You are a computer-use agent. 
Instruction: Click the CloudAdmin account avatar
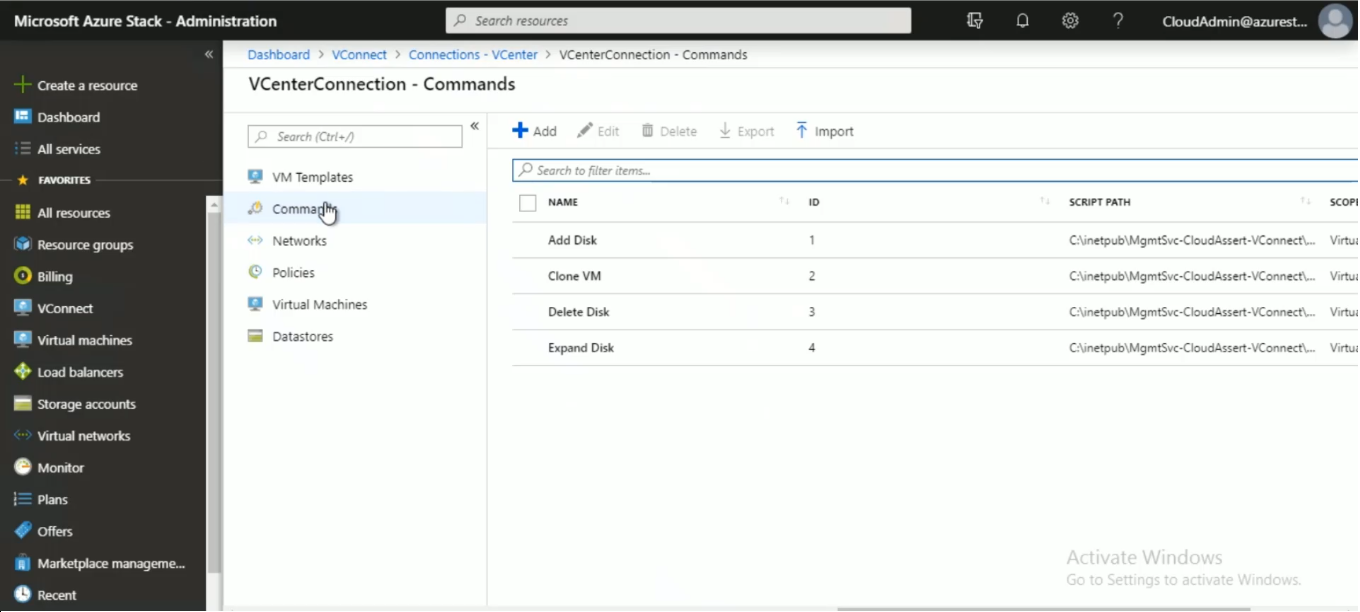click(1335, 21)
